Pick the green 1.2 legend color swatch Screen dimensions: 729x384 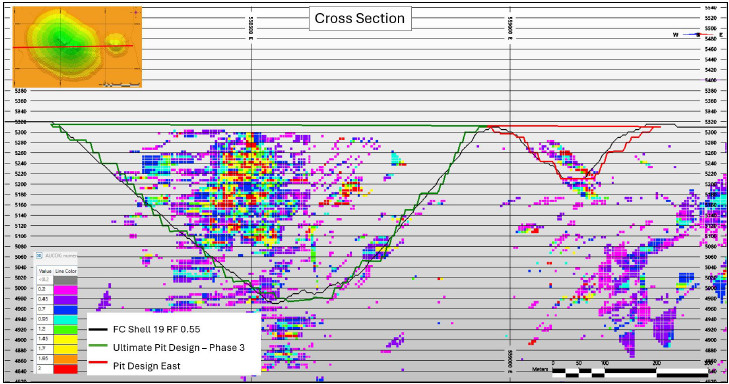(66, 330)
